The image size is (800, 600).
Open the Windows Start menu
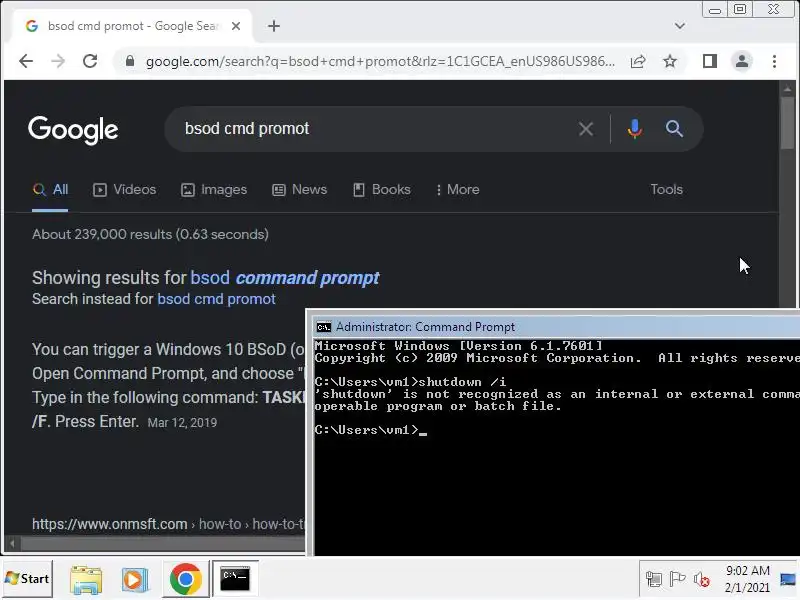pos(27,579)
